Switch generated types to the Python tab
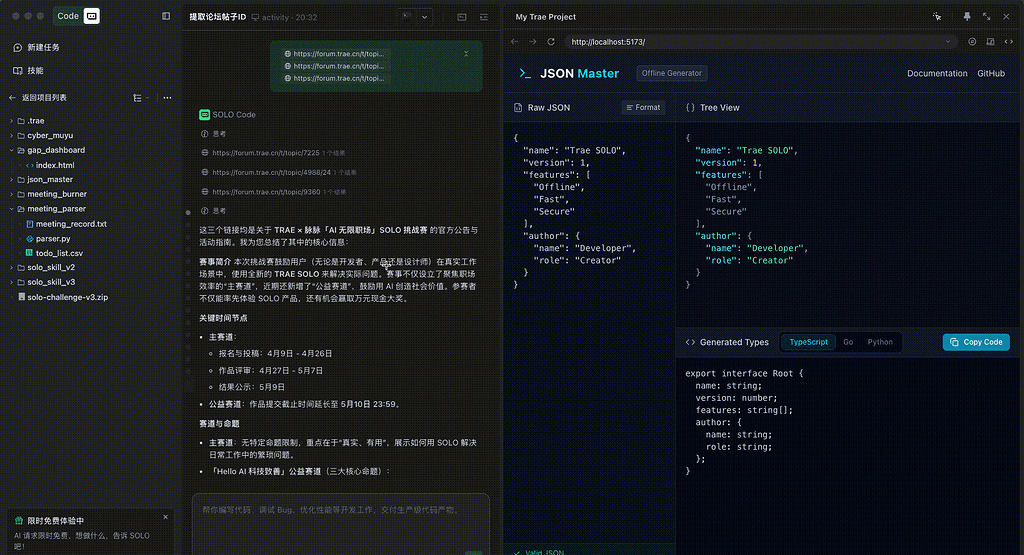 [880, 342]
